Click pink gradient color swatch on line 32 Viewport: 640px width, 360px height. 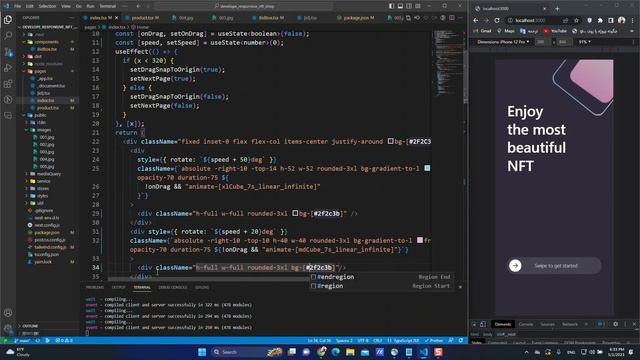pos(420,240)
